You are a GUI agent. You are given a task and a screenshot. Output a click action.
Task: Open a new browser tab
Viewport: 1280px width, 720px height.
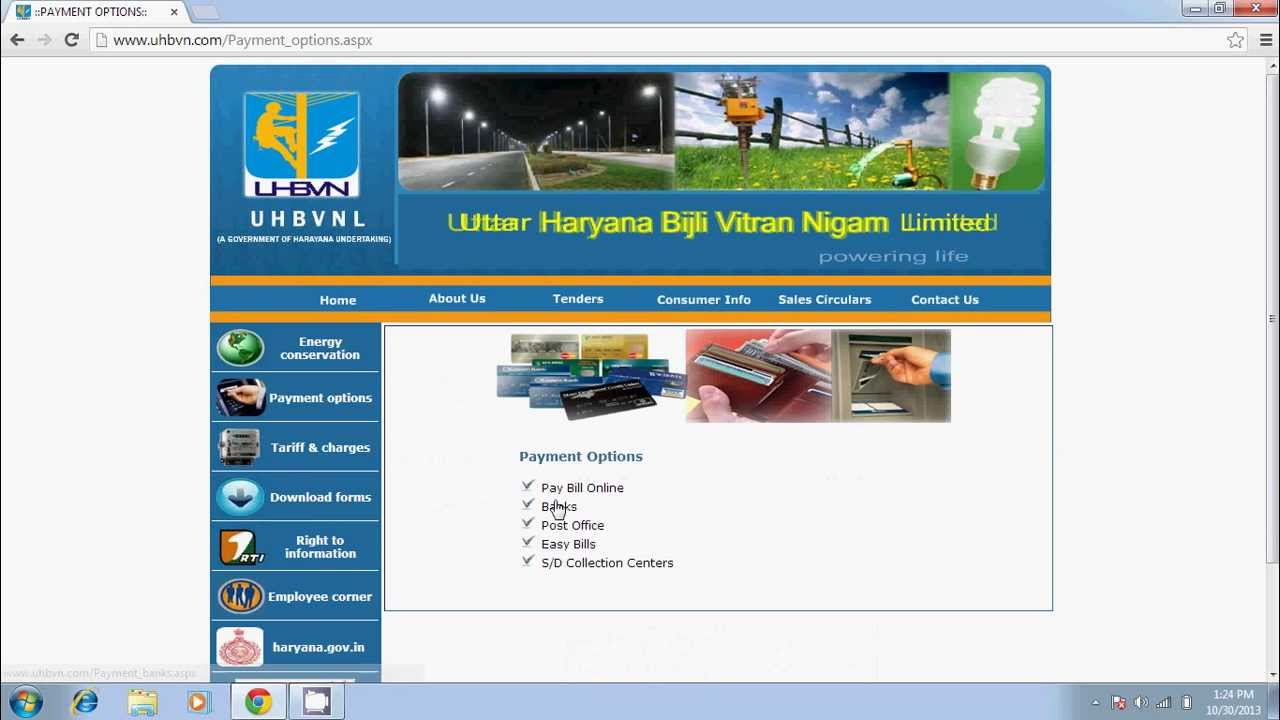(204, 12)
